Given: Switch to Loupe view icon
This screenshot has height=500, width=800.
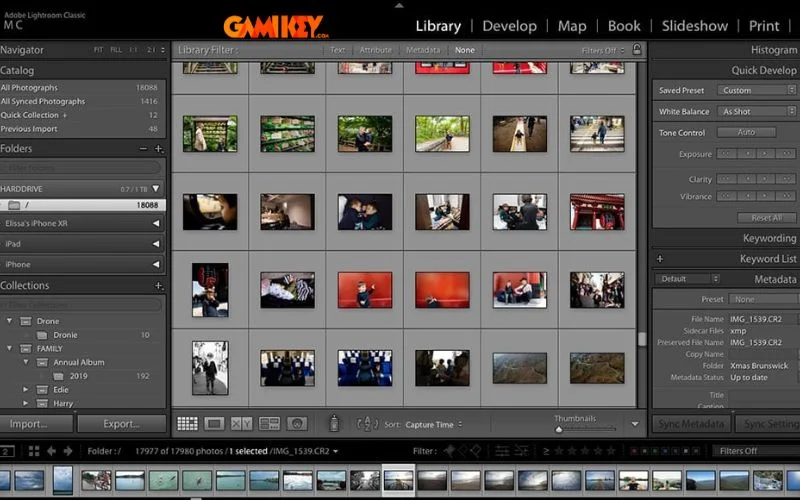Looking at the screenshot, I should [x=214, y=423].
